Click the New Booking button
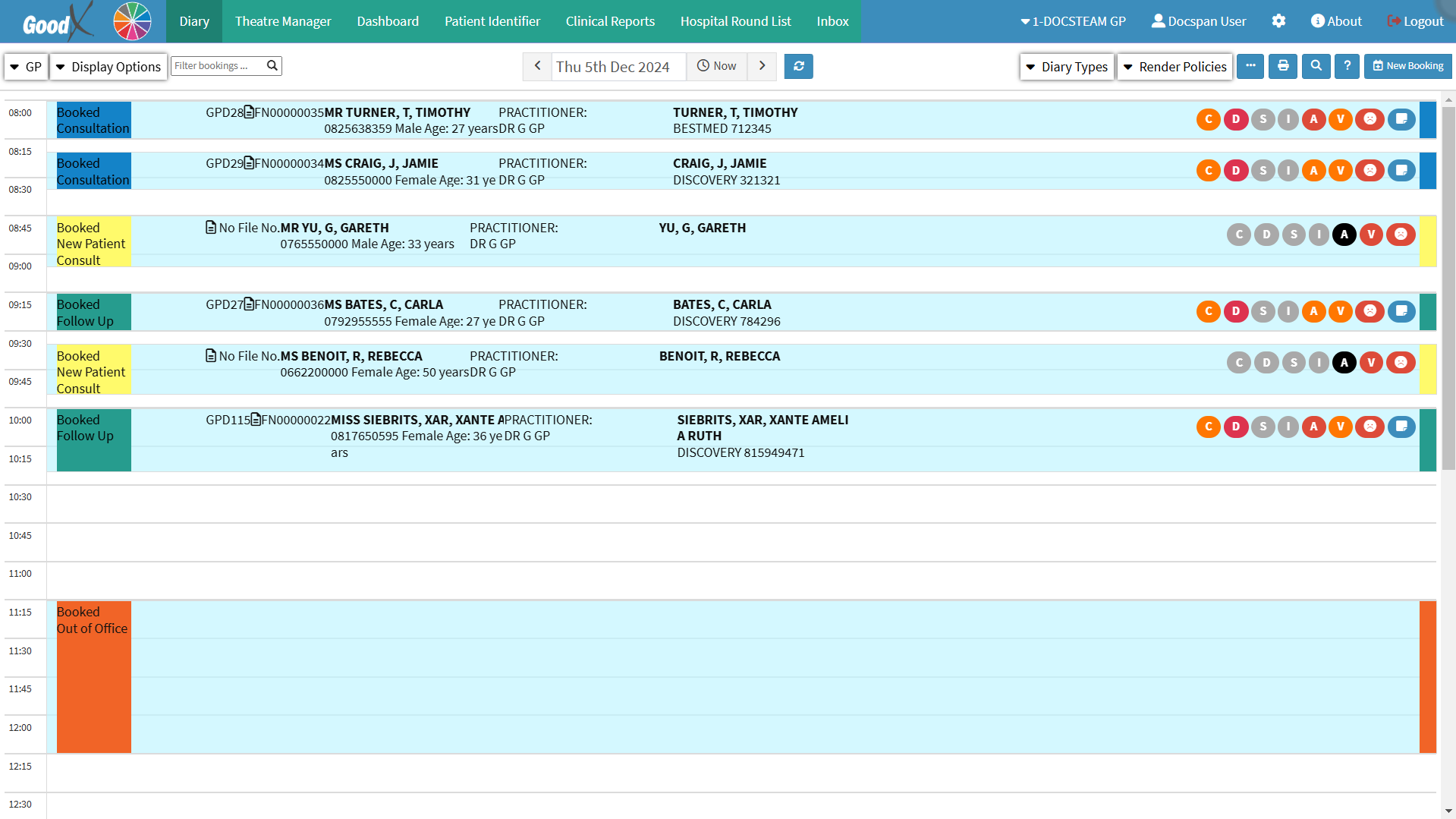1456x819 pixels. [1408, 67]
